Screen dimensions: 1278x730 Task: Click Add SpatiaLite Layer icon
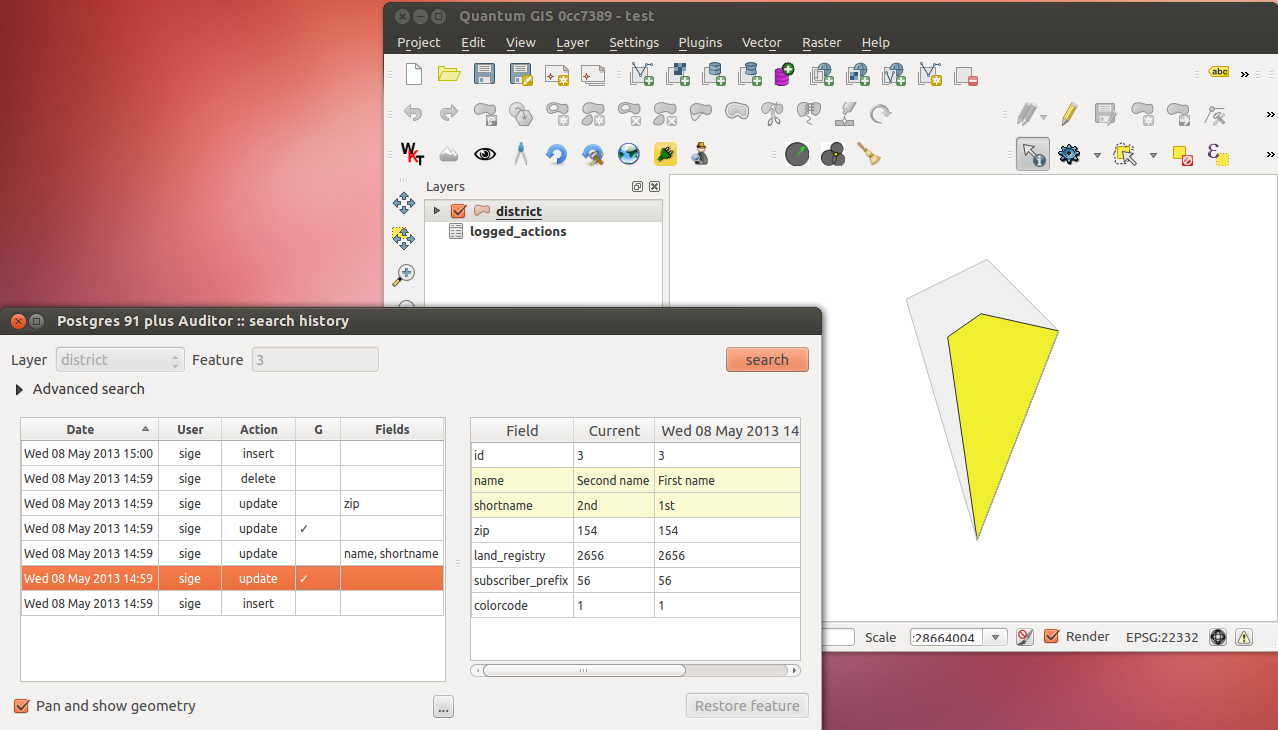pos(749,74)
